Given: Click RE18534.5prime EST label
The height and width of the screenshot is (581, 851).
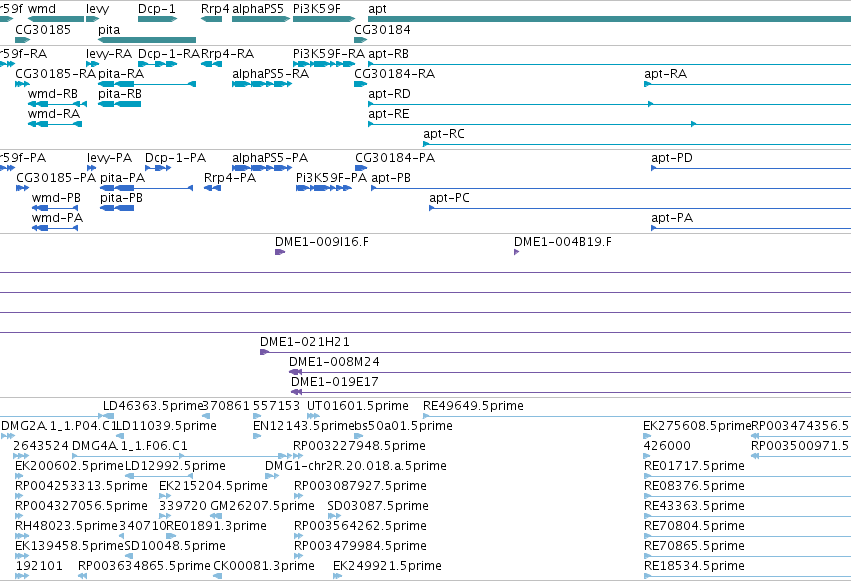Looking at the screenshot, I should pos(694,566).
